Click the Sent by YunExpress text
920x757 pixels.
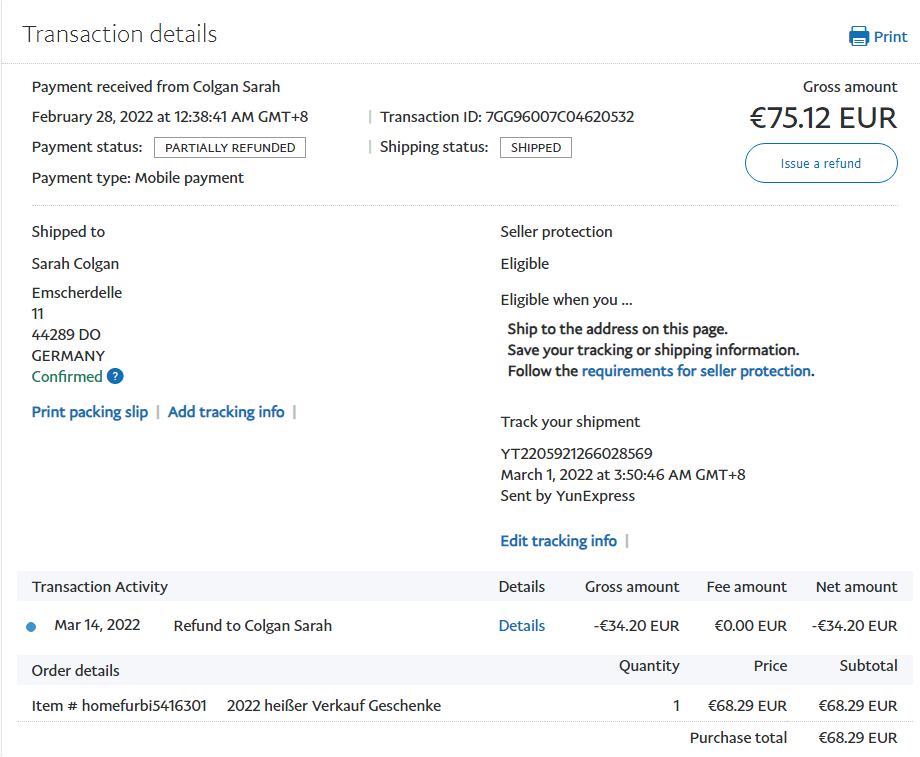point(567,496)
